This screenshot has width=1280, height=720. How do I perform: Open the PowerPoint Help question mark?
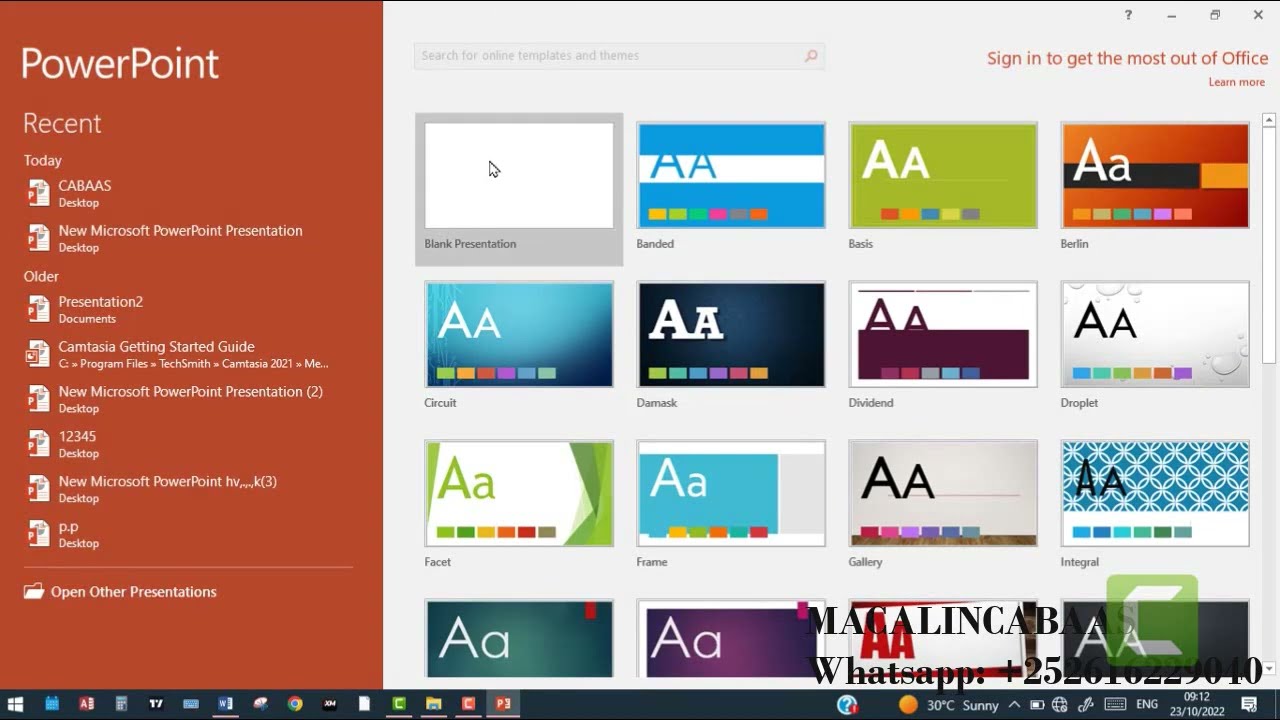1128,15
